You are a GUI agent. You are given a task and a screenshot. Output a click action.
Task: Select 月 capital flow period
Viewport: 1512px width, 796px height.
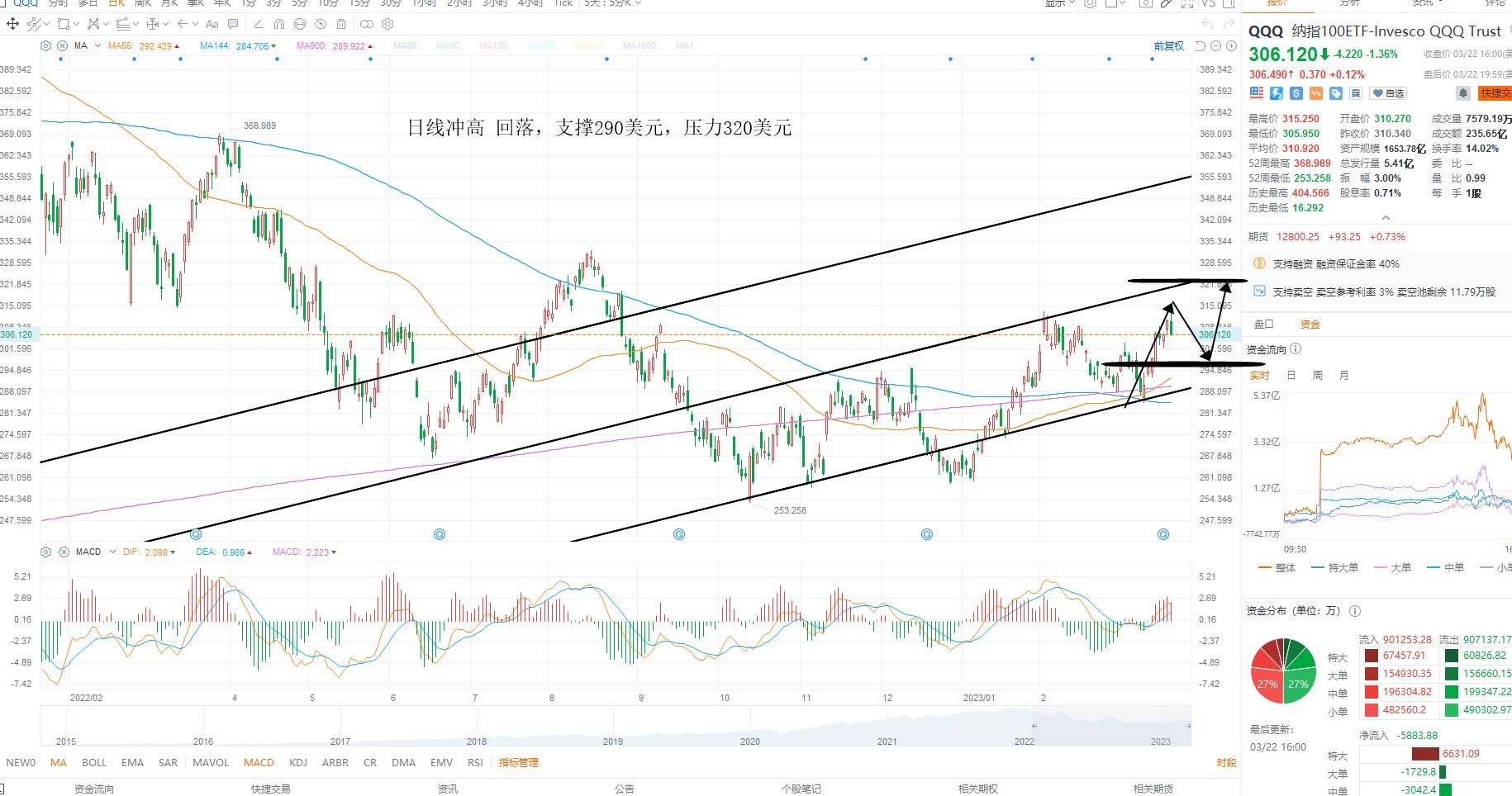(1344, 376)
